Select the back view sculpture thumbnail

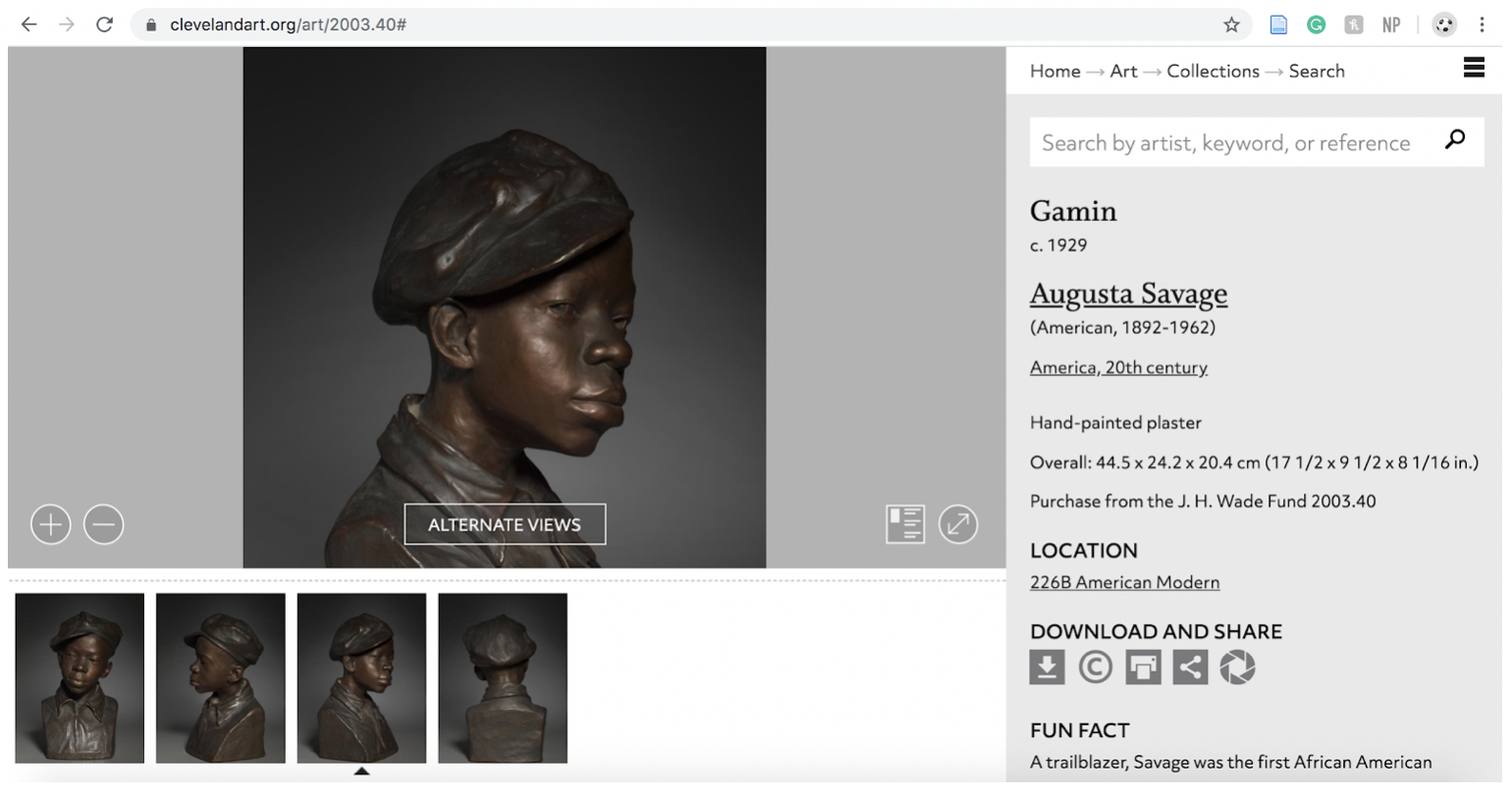(x=503, y=677)
